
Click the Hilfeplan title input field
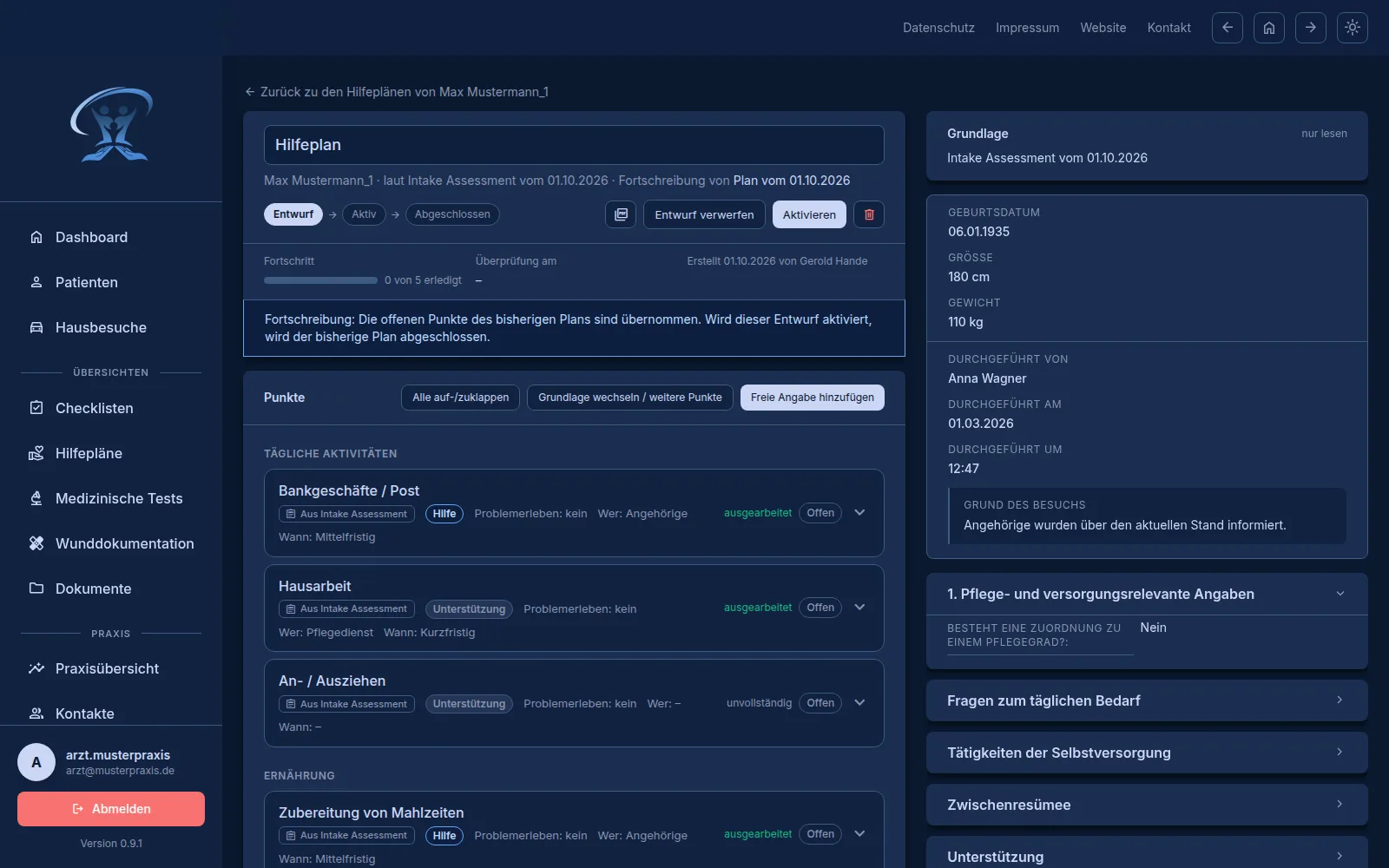(574, 145)
